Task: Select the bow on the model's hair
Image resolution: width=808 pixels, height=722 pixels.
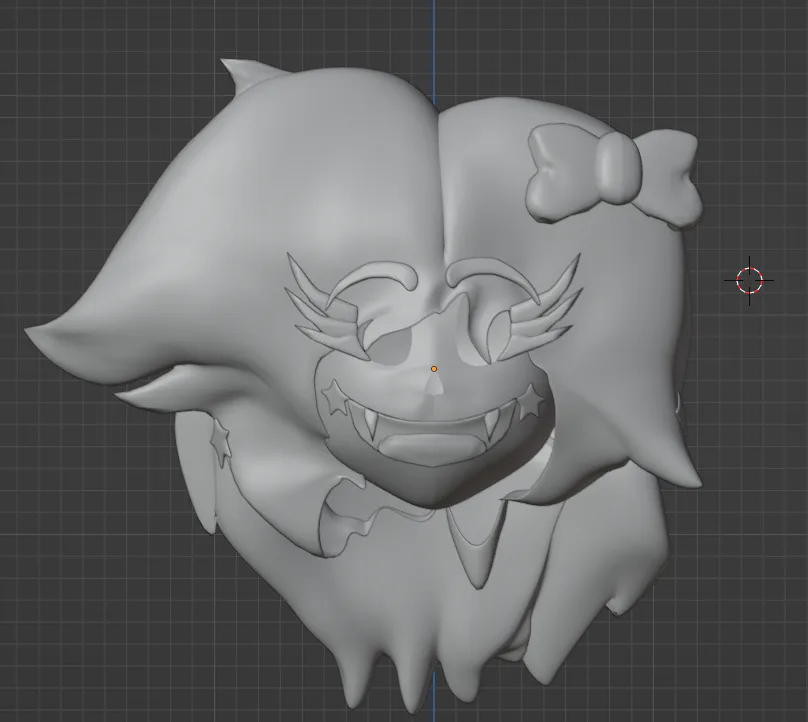Action: [614, 176]
